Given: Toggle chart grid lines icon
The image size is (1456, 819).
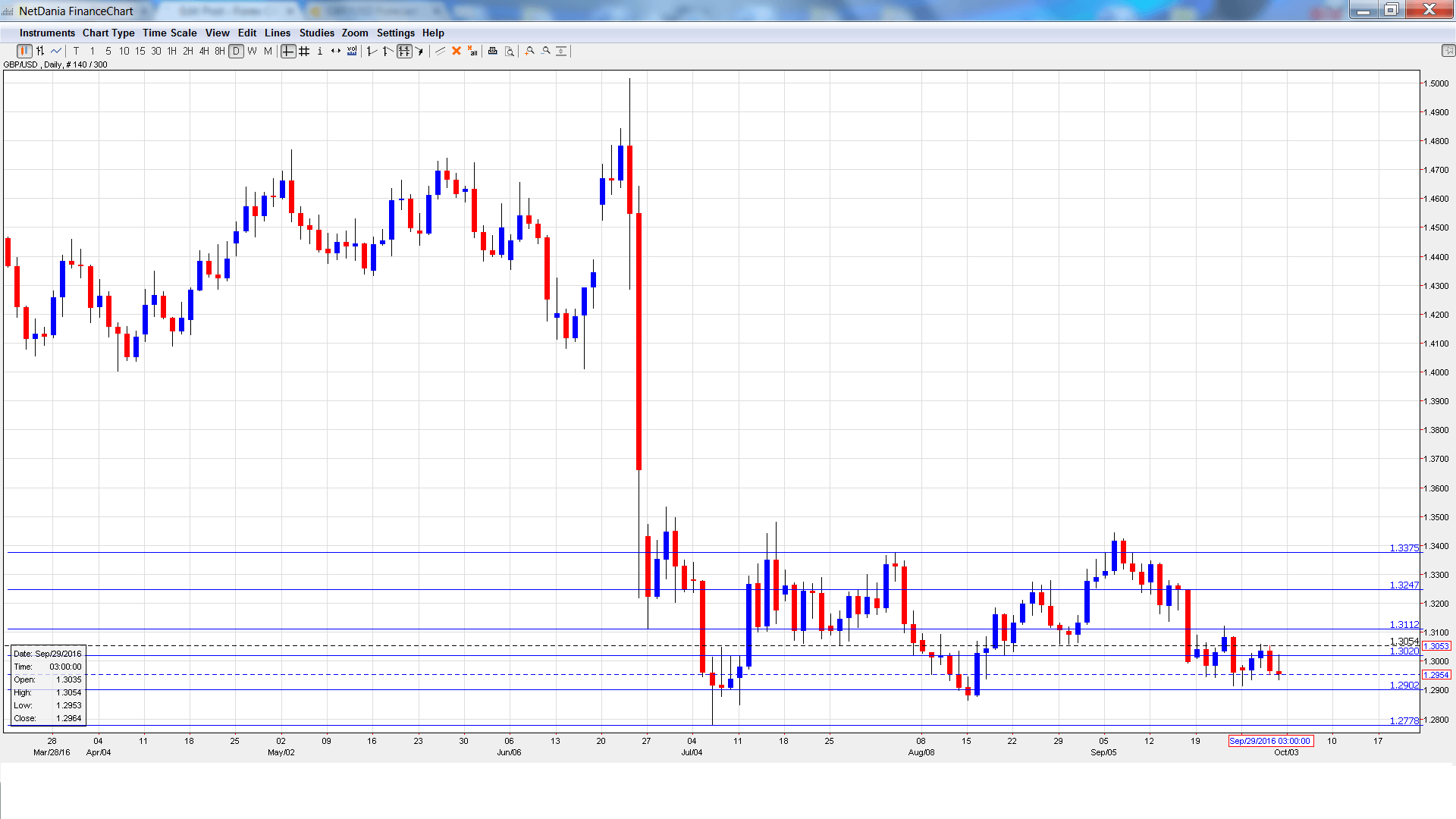Looking at the screenshot, I should click(304, 52).
